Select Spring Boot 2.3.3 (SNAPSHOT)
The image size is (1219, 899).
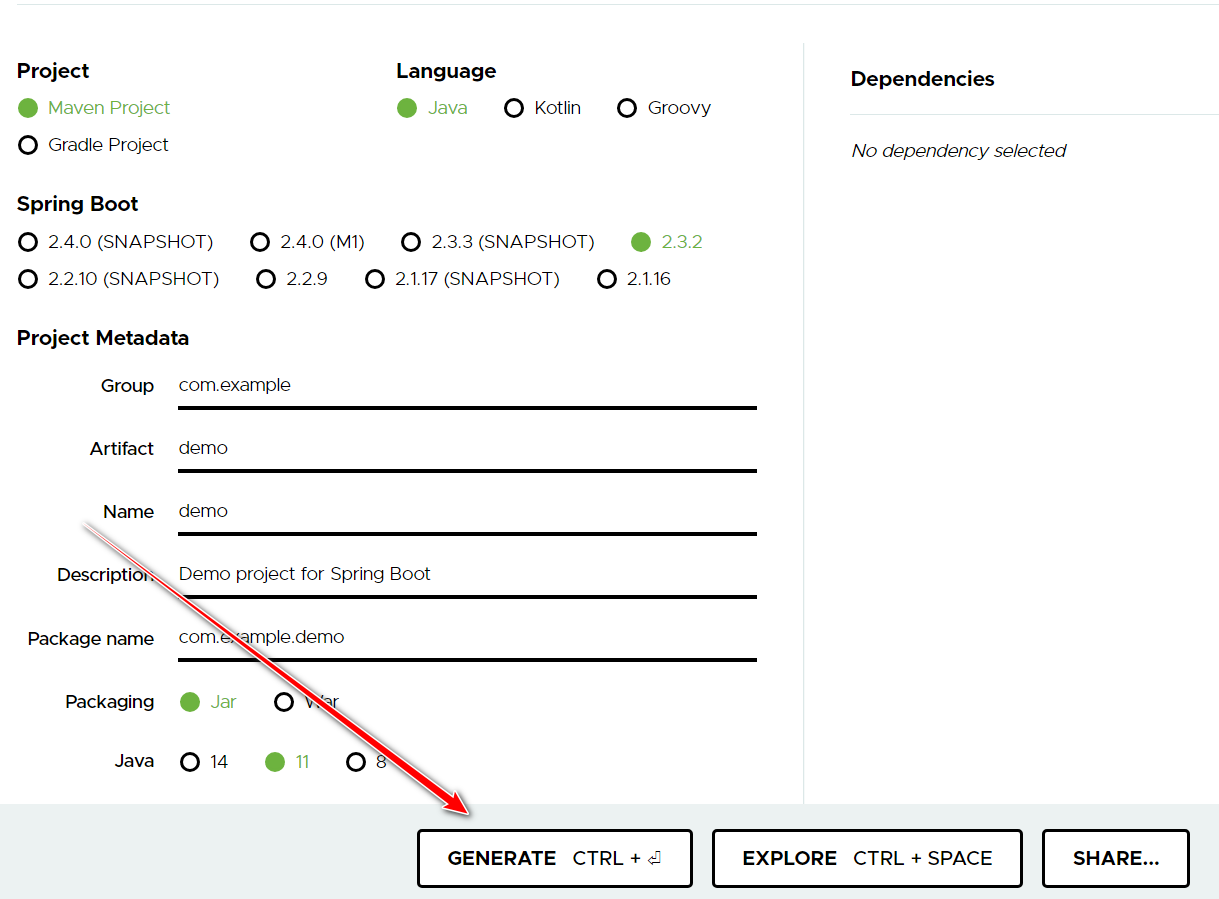[x=411, y=241]
